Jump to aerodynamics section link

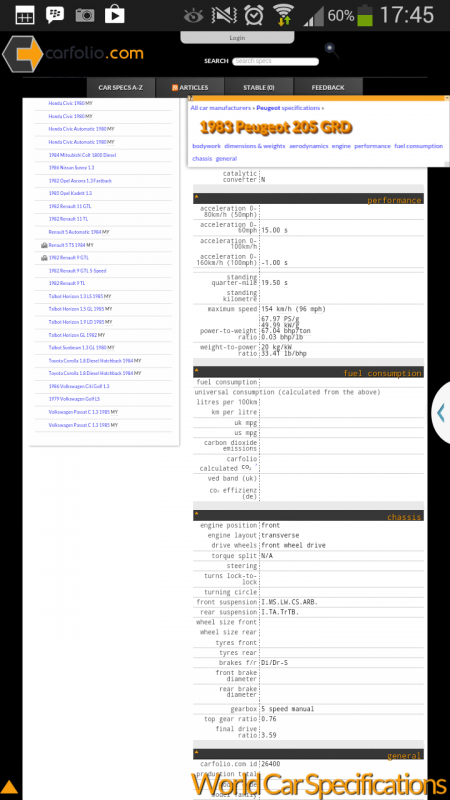tap(309, 146)
